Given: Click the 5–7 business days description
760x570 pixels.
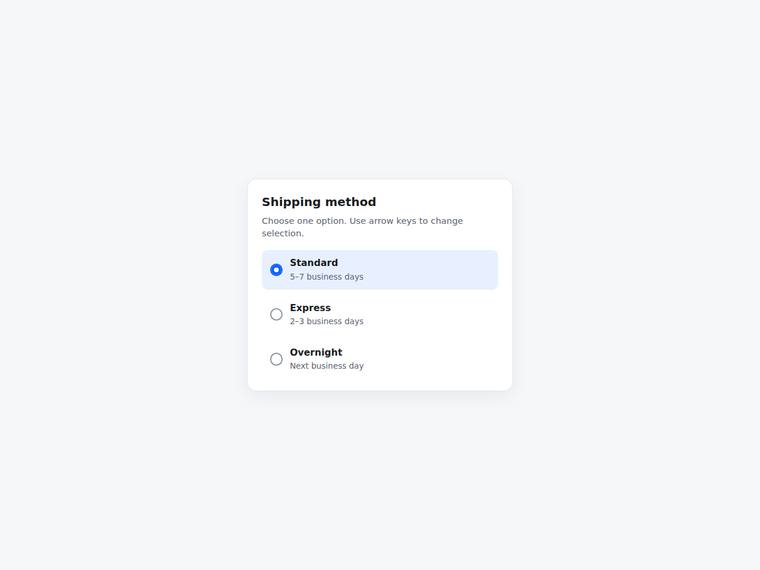Looking at the screenshot, I should [327, 277].
